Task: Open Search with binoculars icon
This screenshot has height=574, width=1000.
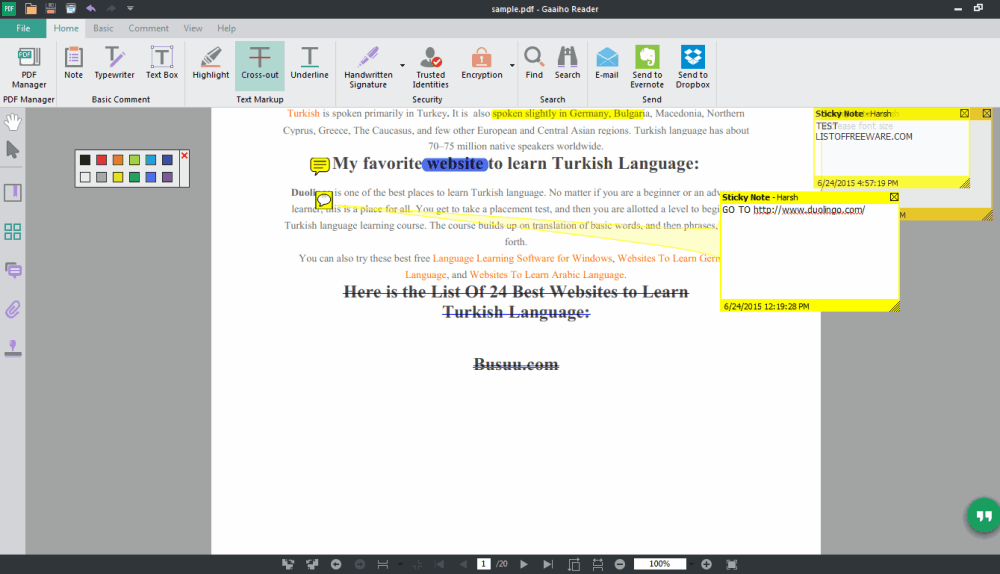Action: (567, 63)
